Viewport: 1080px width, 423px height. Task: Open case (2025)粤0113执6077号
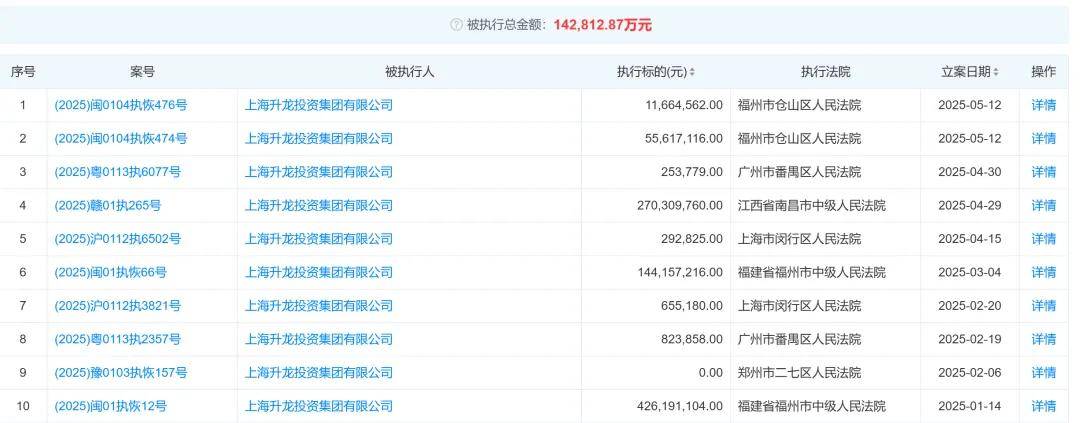tap(118, 172)
